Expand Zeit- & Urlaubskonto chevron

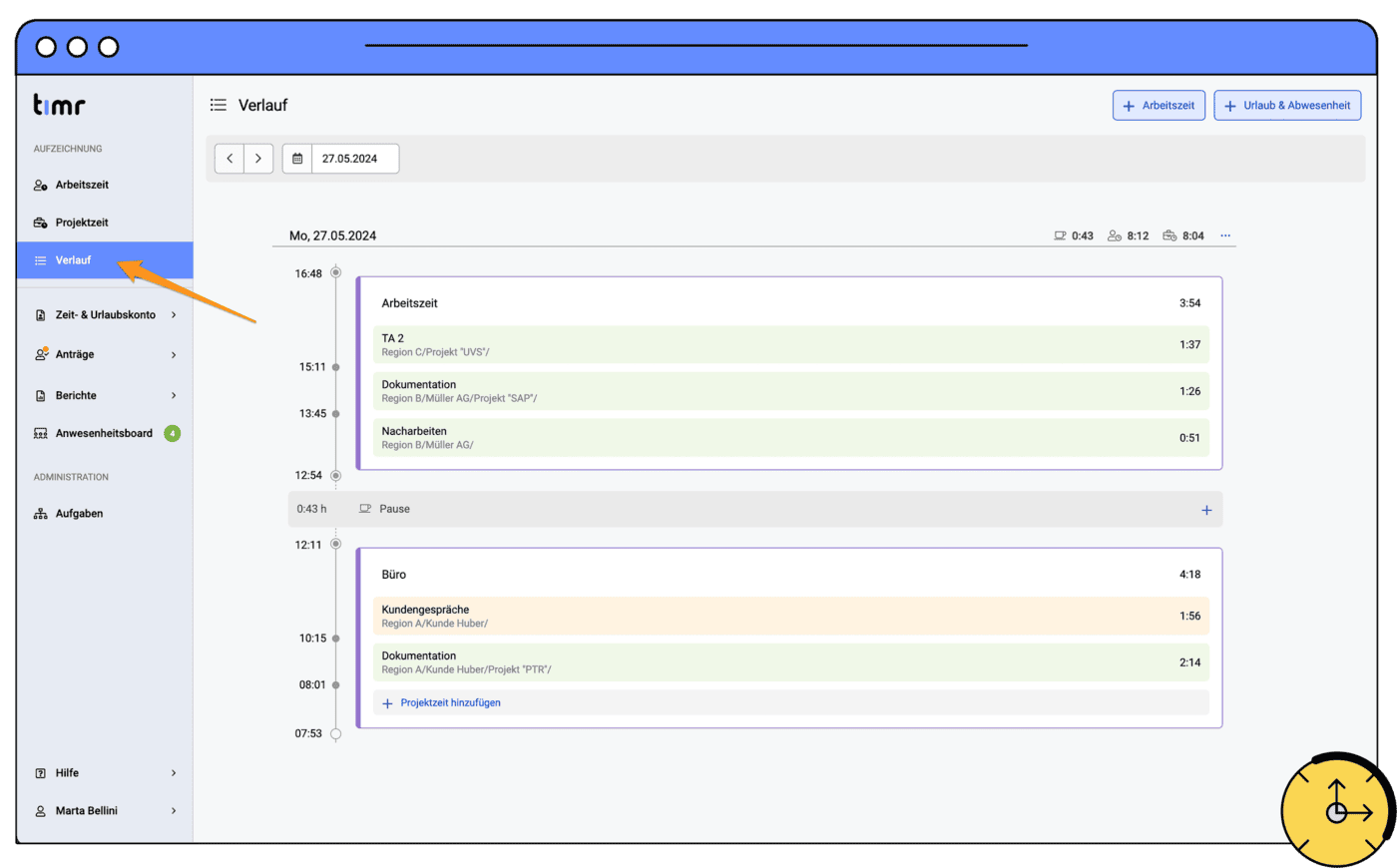coord(174,315)
